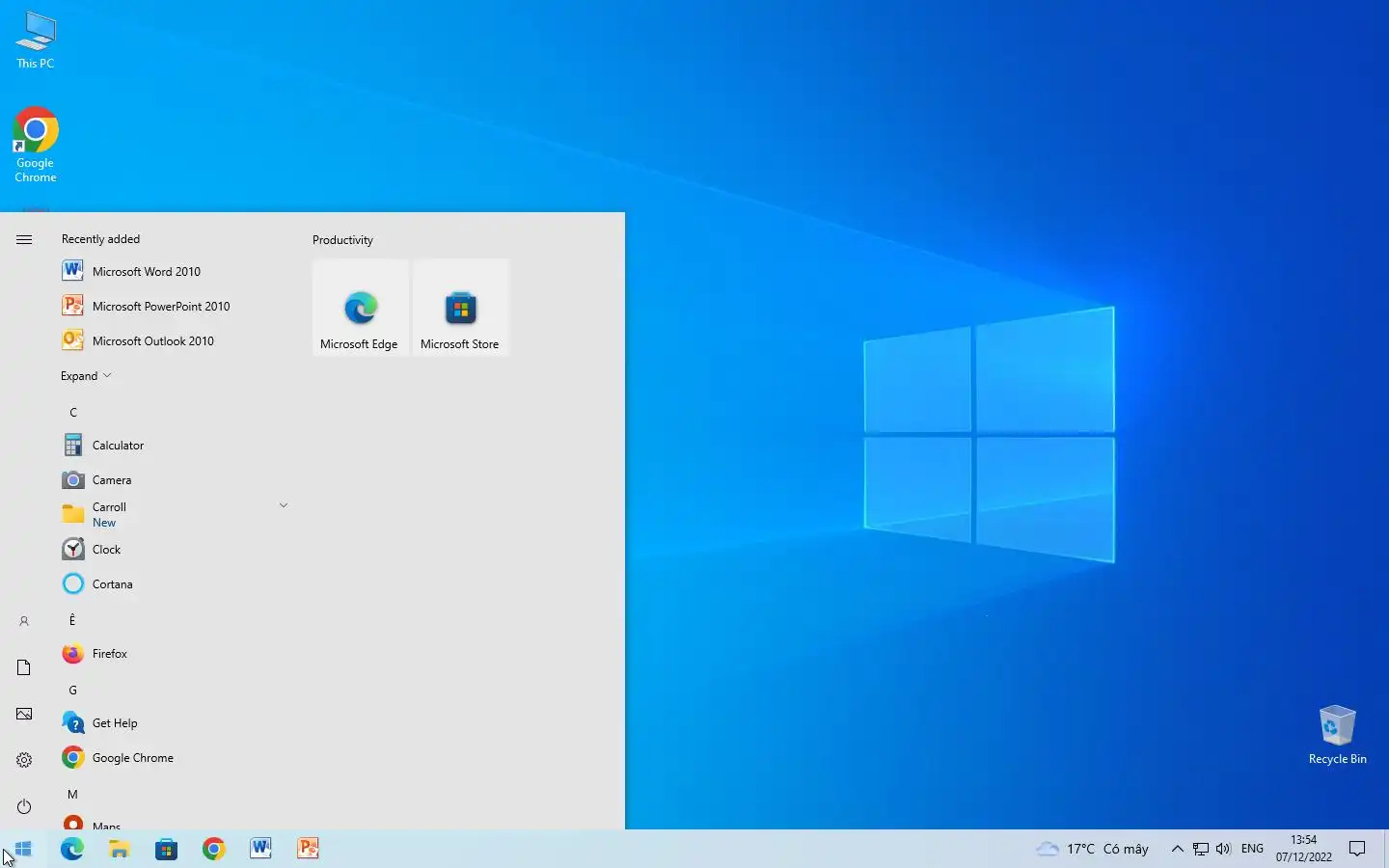Open Microsoft Store from the taskbar
The height and width of the screenshot is (868, 1389).
(x=167, y=849)
